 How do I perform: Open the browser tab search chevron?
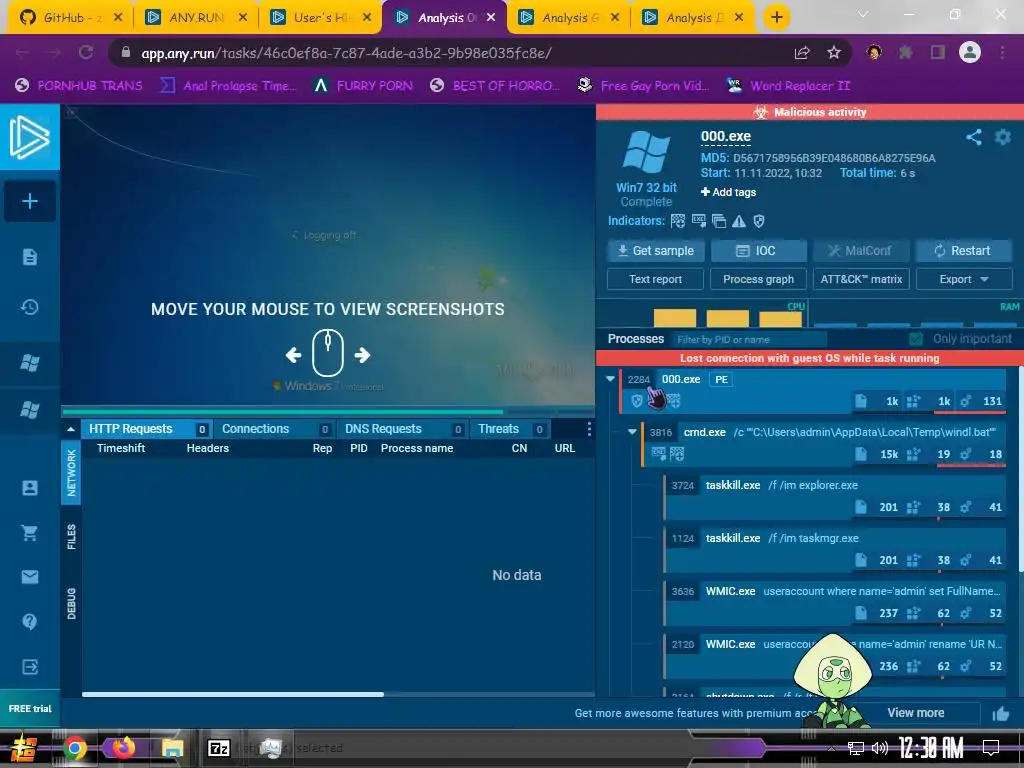click(x=863, y=14)
